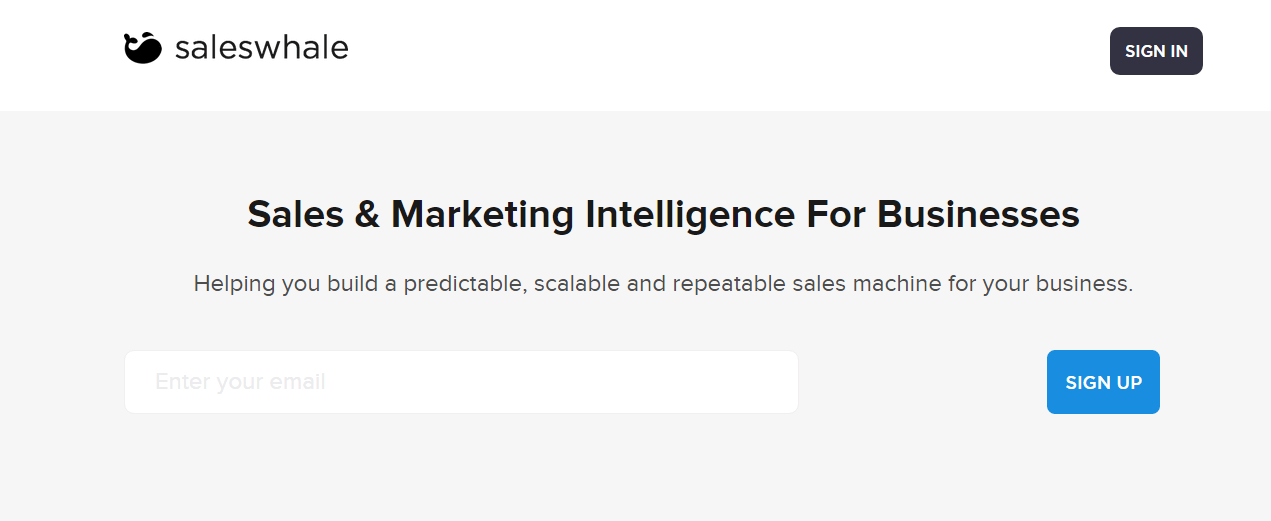This screenshot has height=521, width=1271.
Task: Click the word Businesses in the headline
Action: point(978,215)
